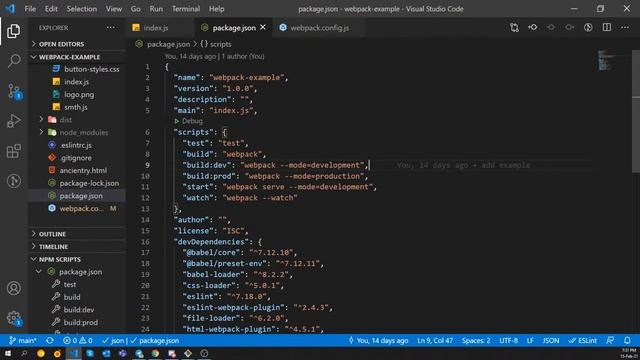Click UTF-8 encoding in status bar
Image resolution: width=640 pixels, height=360 pixels.
click(509, 340)
